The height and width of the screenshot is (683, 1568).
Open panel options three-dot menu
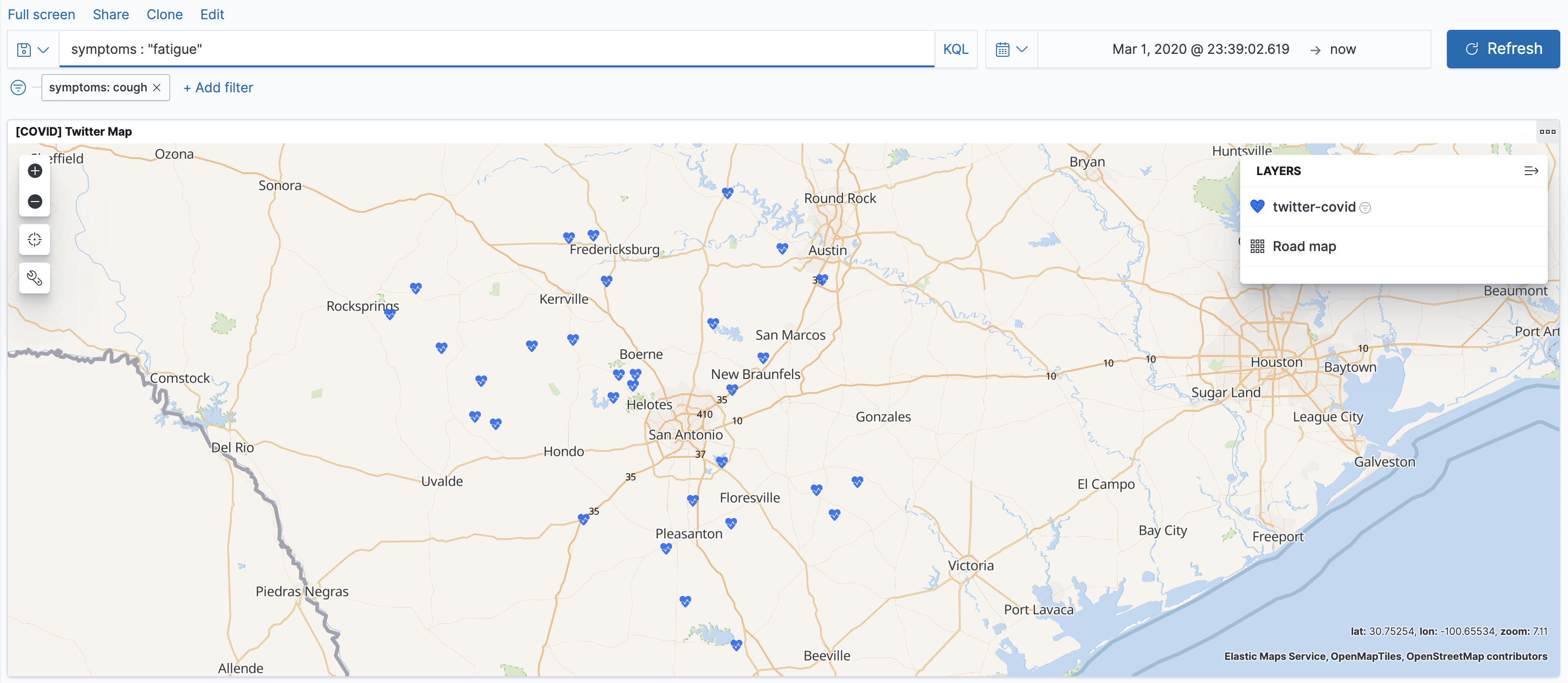(x=1547, y=132)
